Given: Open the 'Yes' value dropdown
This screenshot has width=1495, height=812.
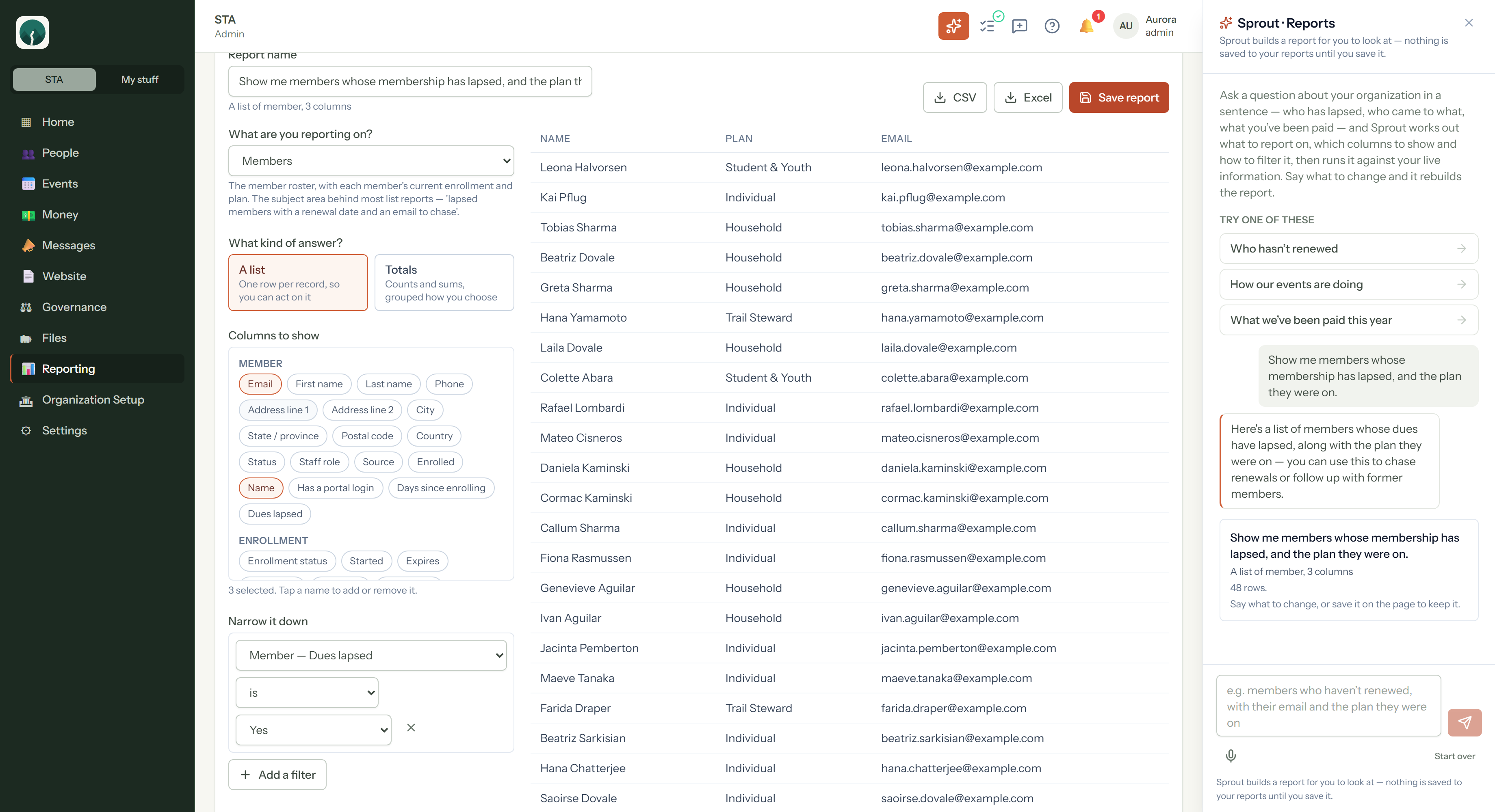Looking at the screenshot, I should click(x=313, y=730).
